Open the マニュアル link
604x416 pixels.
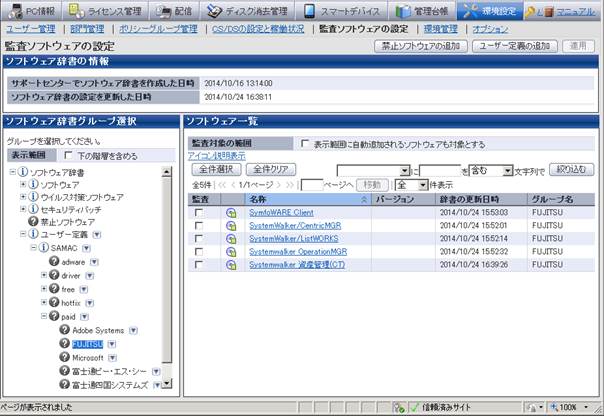tap(575, 12)
